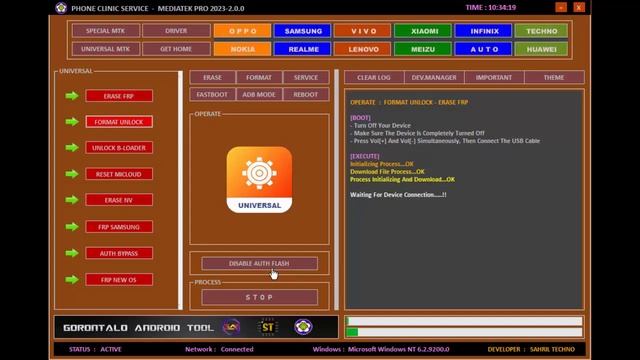Open DEV.MANAGER
Image resolution: width=640 pixels, height=360 pixels.
434,77
